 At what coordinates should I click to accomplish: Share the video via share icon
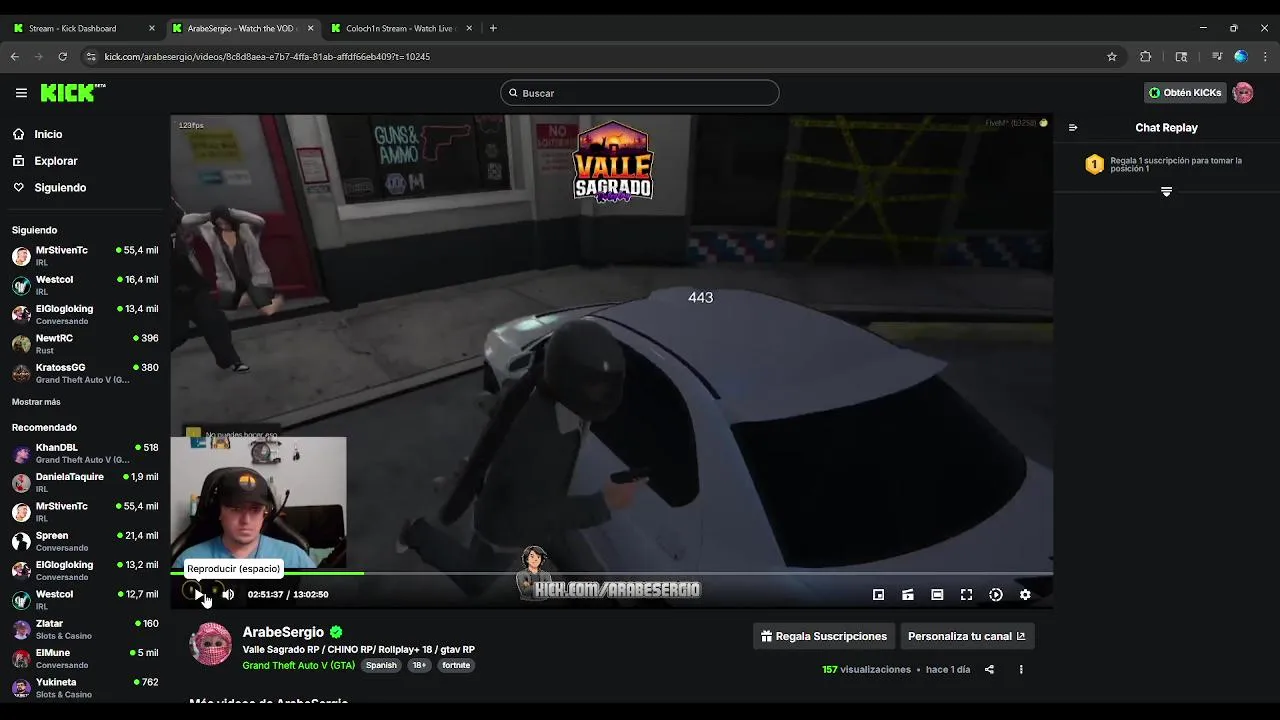(x=989, y=669)
